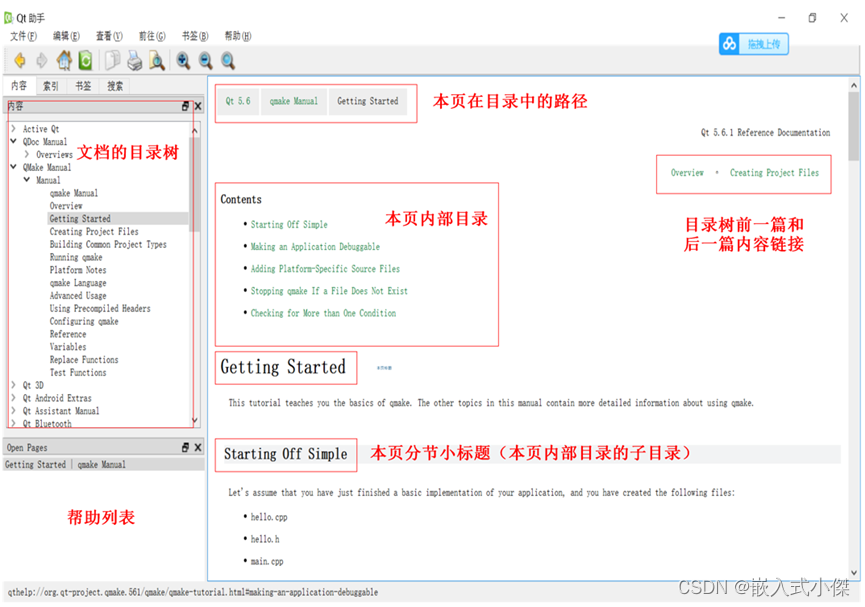Screen dimensions: 865x607
Task: Follow Creating Project Files next link
Action: (x=774, y=173)
